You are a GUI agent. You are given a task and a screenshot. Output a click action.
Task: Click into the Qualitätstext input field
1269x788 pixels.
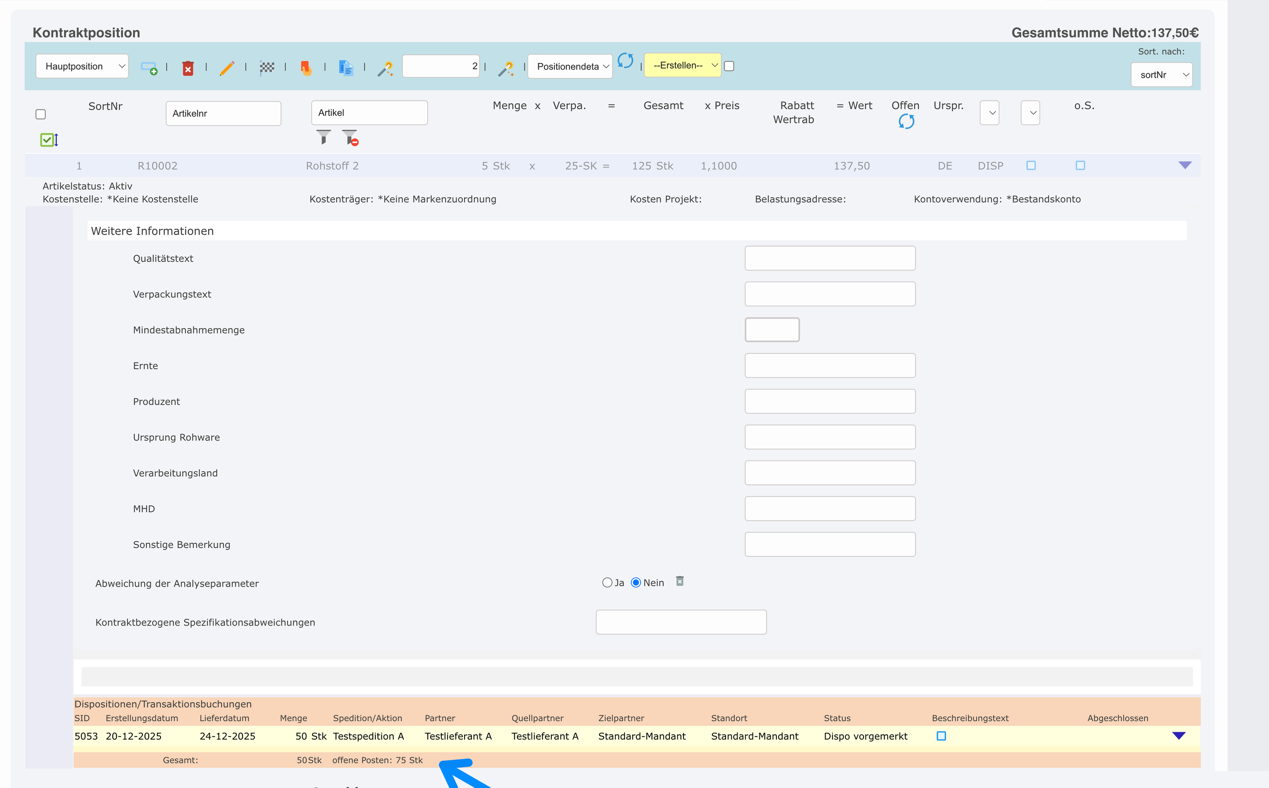tap(829, 258)
